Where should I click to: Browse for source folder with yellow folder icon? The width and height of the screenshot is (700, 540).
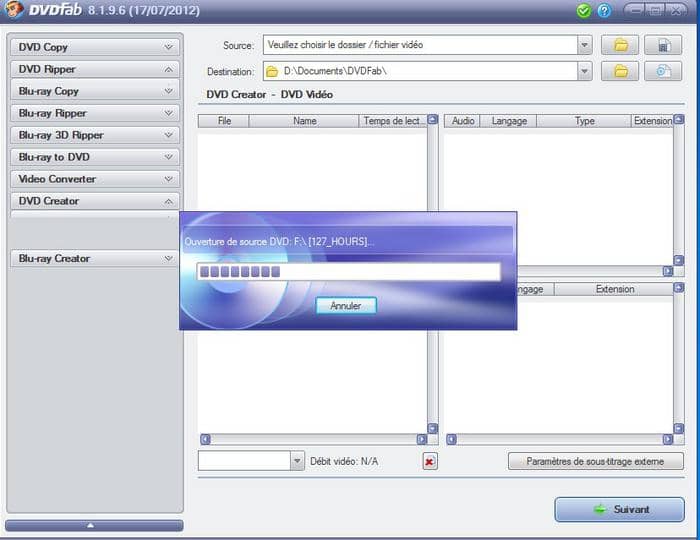(620, 45)
